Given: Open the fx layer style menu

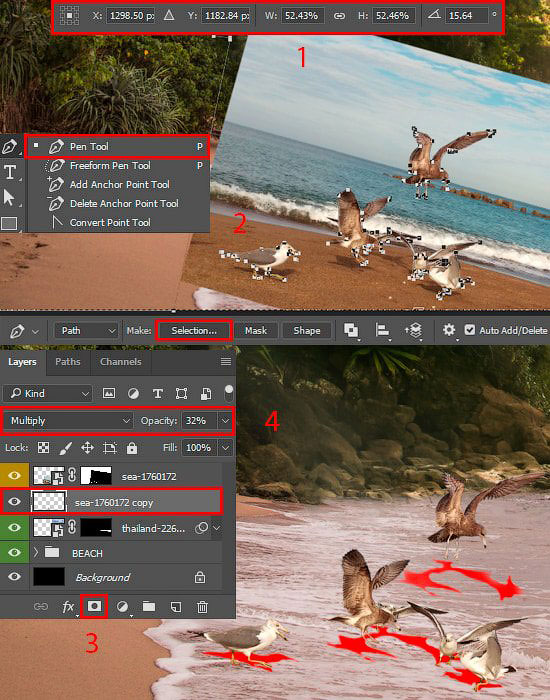Looking at the screenshot, I should [x=68, y=607].
